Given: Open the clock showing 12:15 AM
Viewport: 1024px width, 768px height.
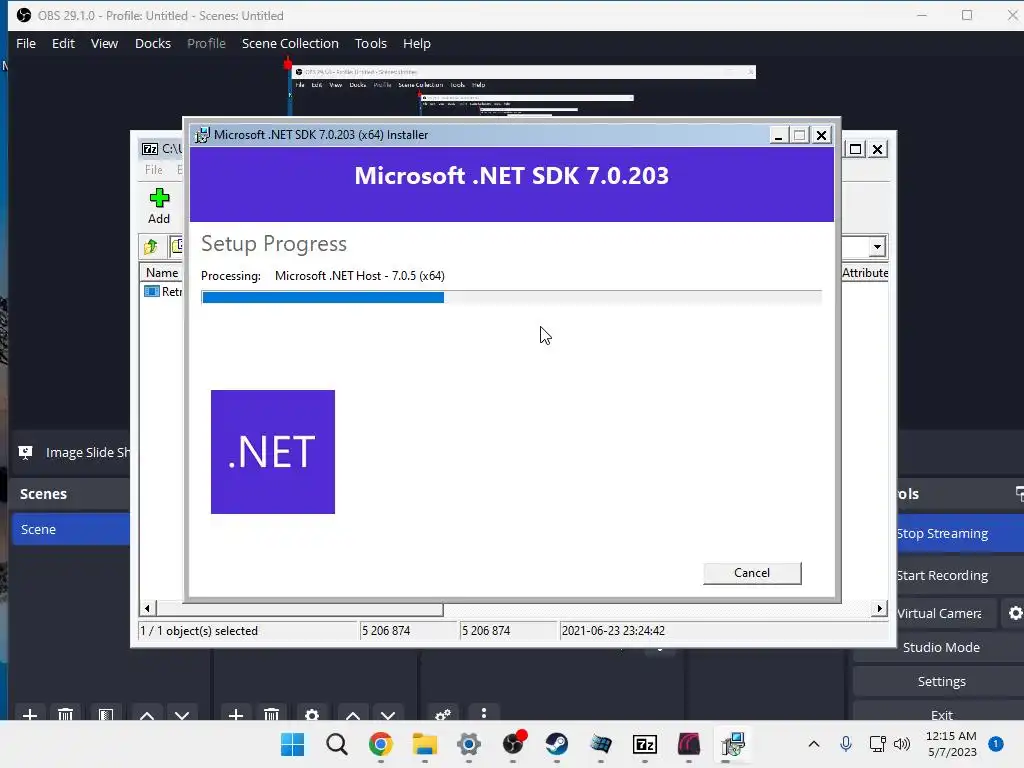Looking at the screenshot, I should coord(951,744).
